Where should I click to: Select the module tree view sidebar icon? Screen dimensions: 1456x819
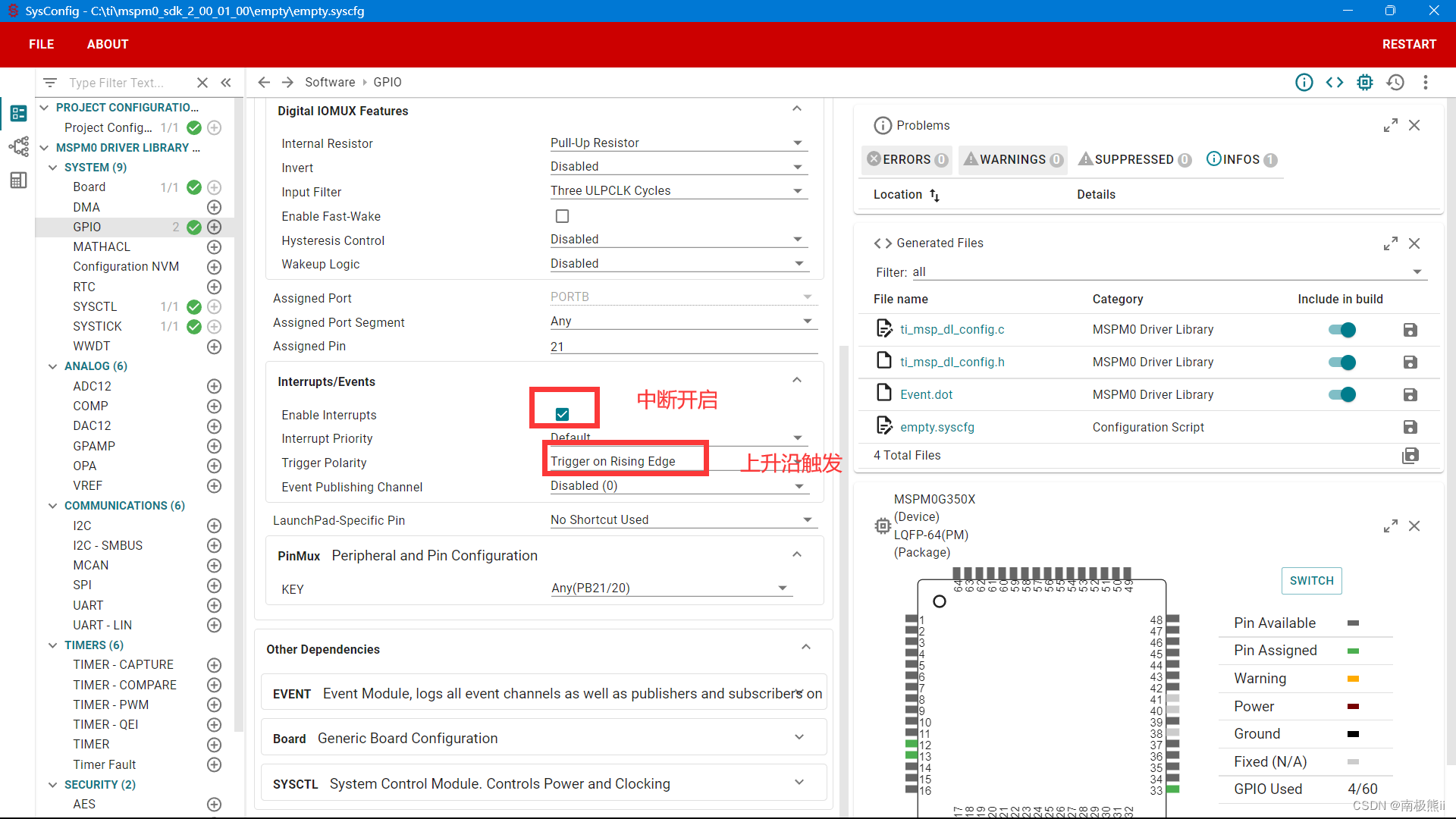(18, 113)
